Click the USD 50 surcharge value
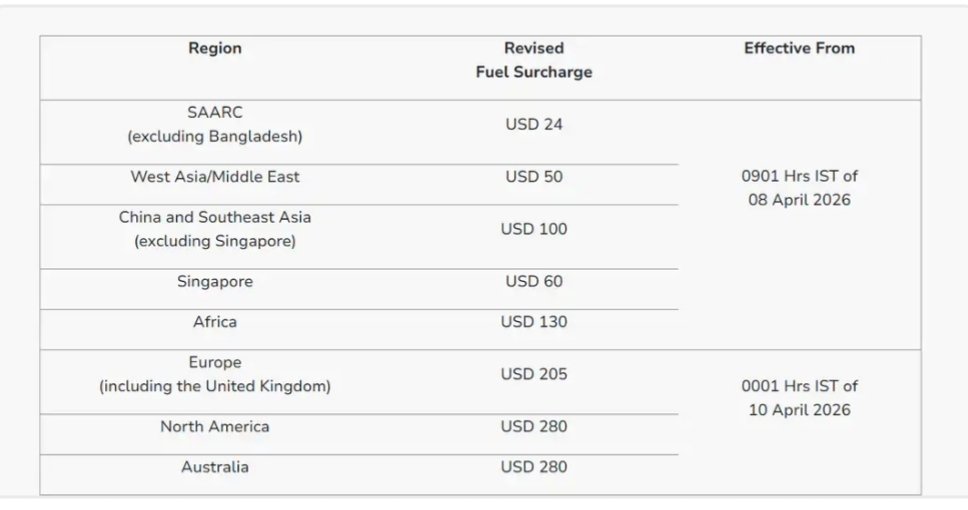 534,177
